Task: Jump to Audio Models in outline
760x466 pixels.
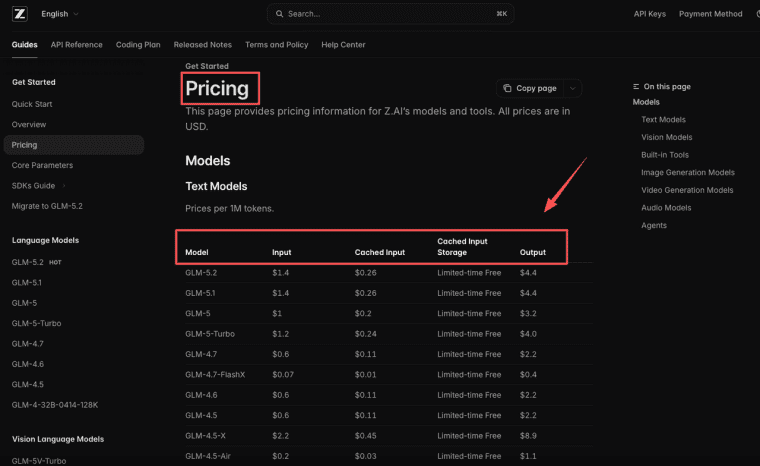Action: [x=666, y=208]
